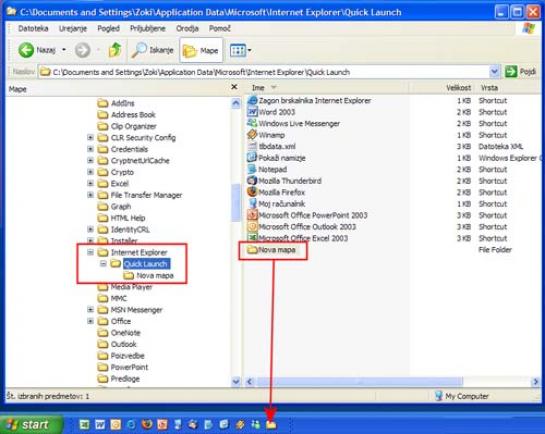Open the Pomoč menu
The height and width of the screenshot is (434, 545).
point(219,28)
